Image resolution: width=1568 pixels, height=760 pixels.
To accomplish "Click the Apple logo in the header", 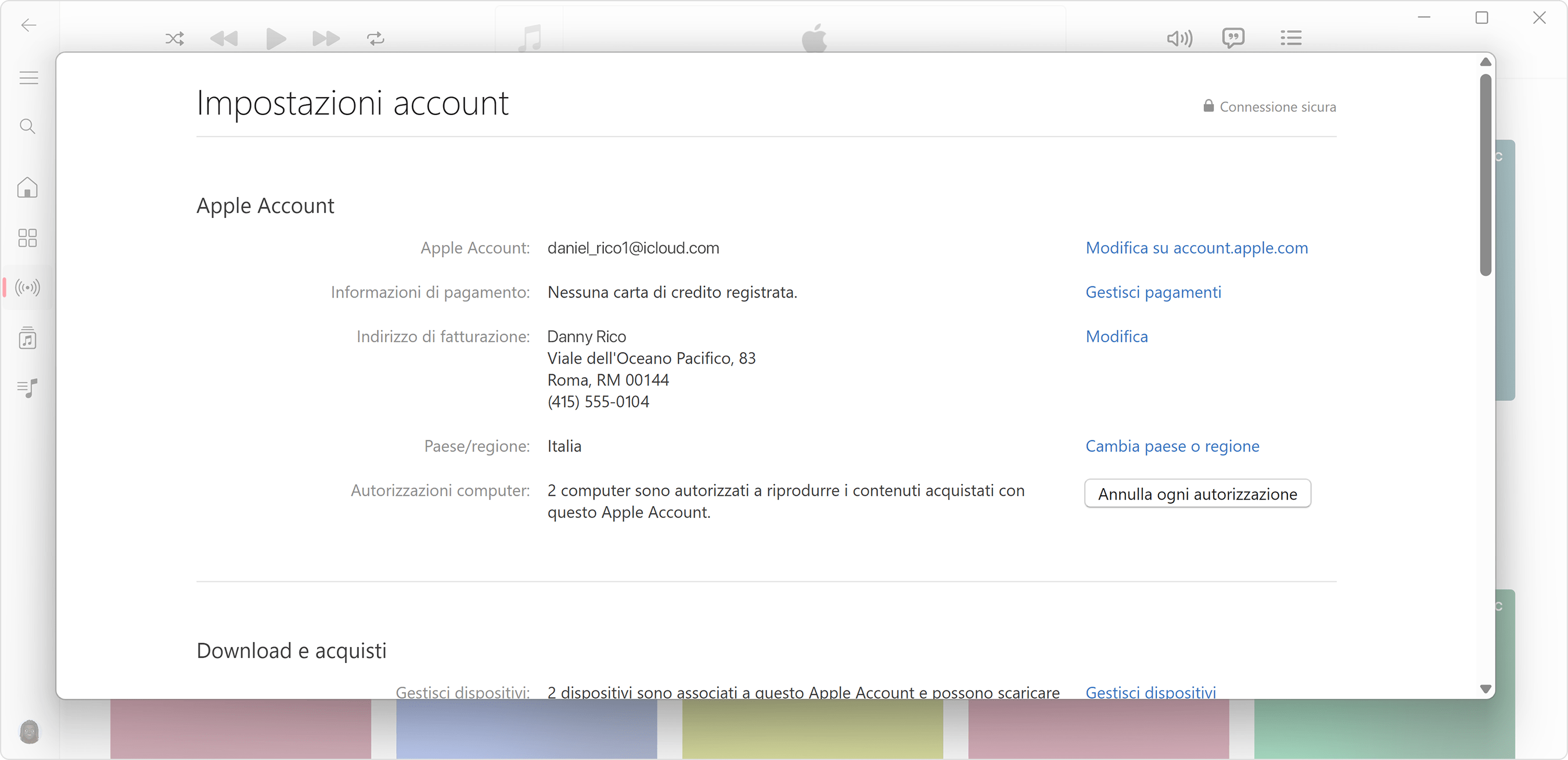I will pos(814,38).
